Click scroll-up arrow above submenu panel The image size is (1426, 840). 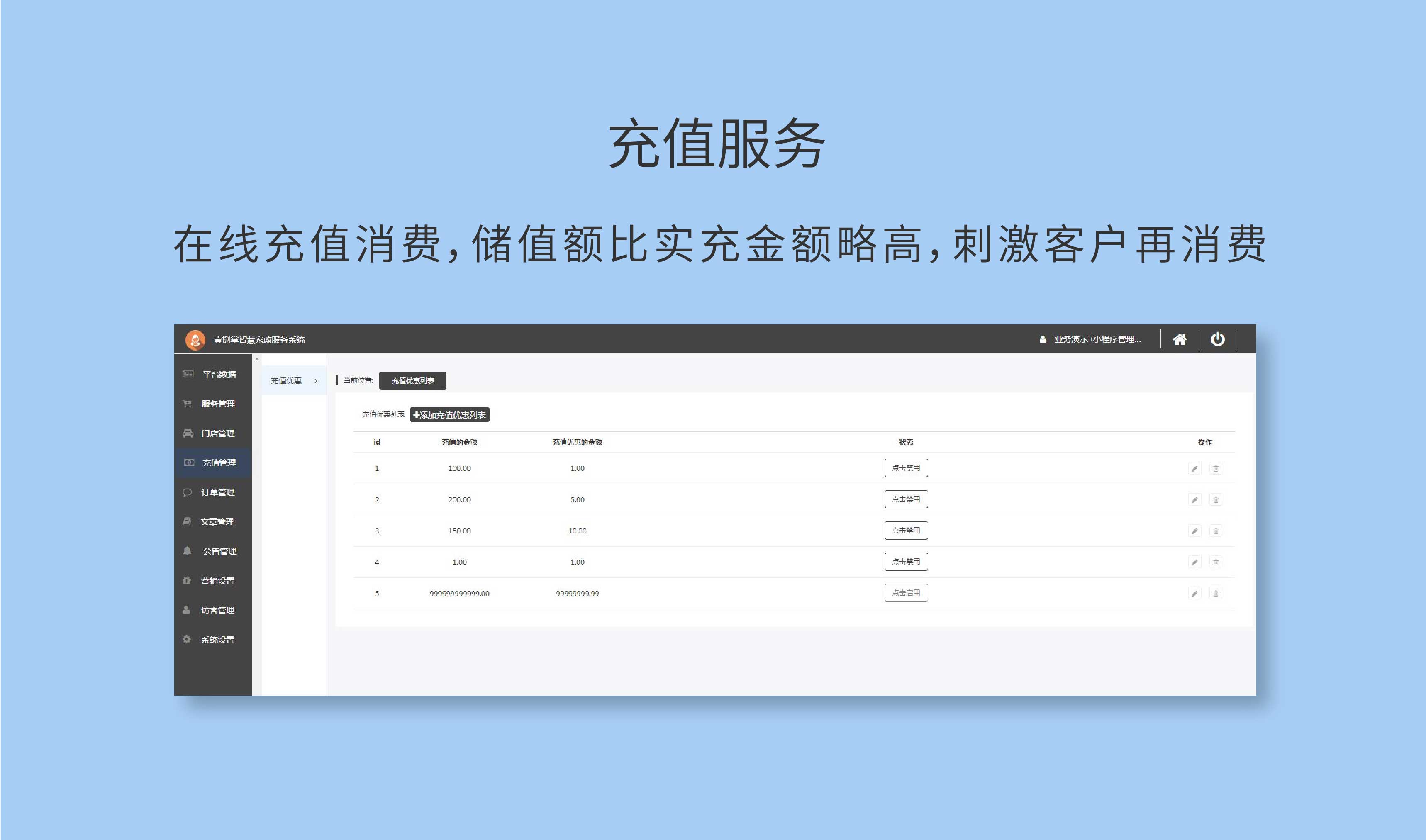tap(257, 359)
